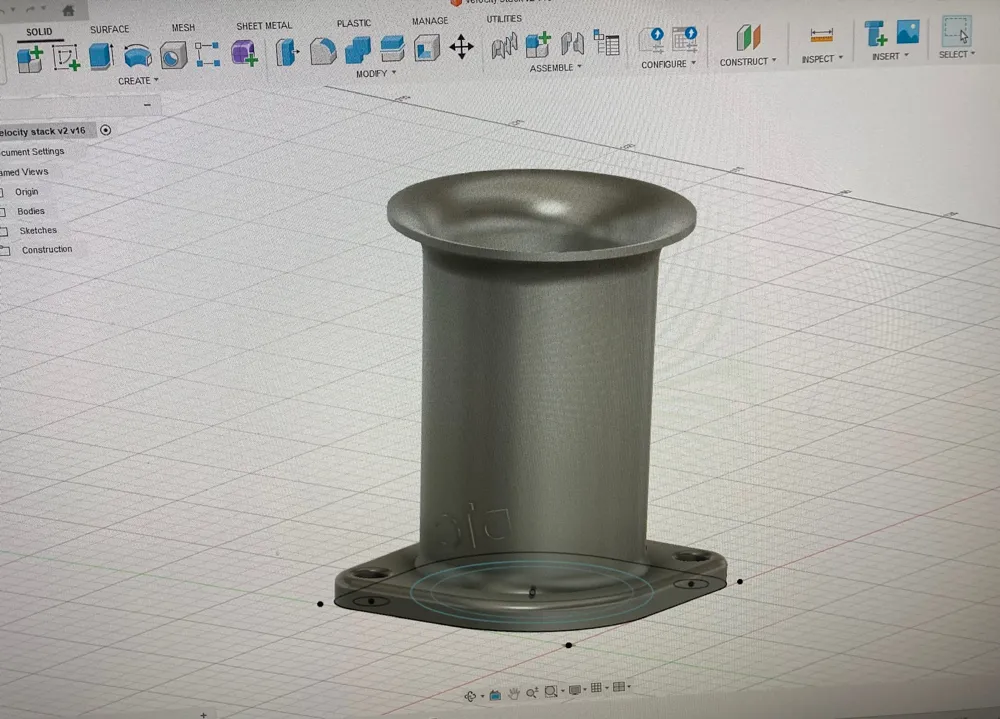This screenshot has height=719, width=1000.
Task: Click the first Configure icon
Action: [x=652, y=41]
